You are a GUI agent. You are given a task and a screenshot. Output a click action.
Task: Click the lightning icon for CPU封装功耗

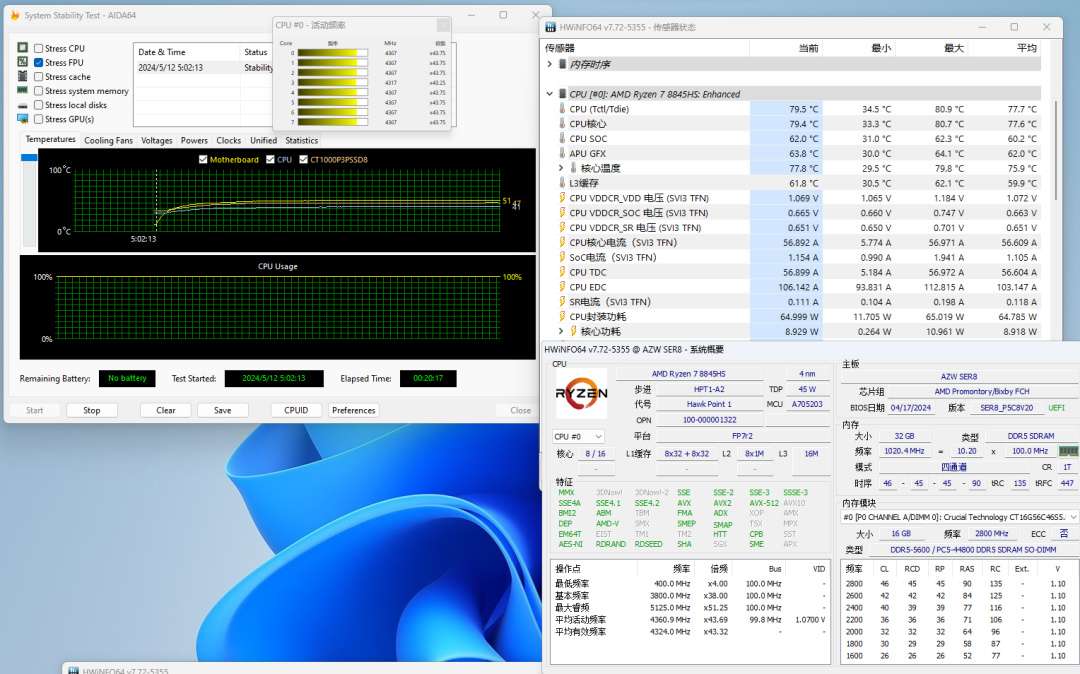[x=562, y=317]
